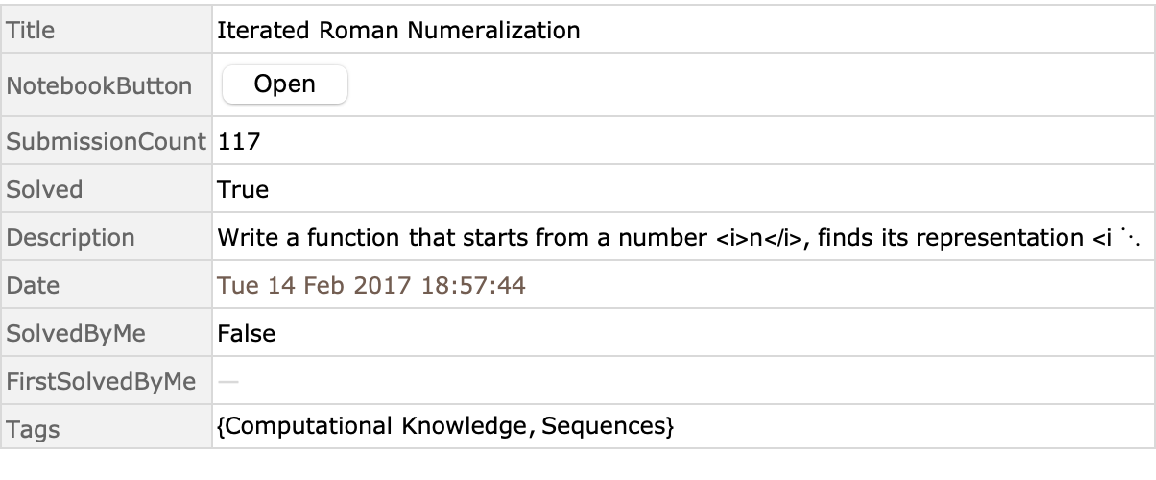Viewport: 1156px width, 480px height.
Task: Select the Date row label
Action: [x=33, y=286]
